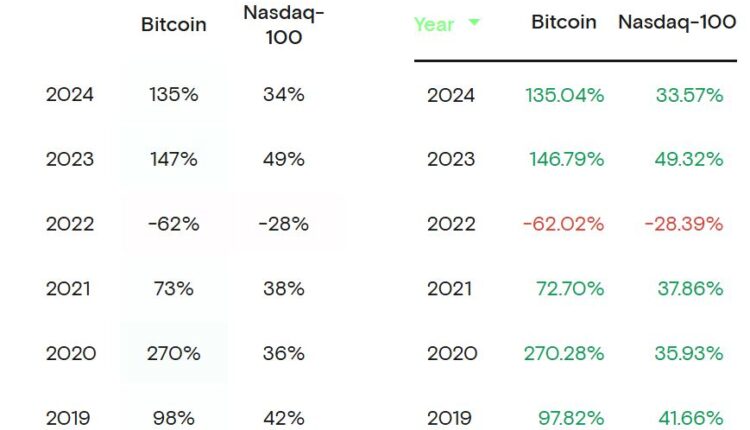Click the right table Bitcoin column header

click(564, 22)
